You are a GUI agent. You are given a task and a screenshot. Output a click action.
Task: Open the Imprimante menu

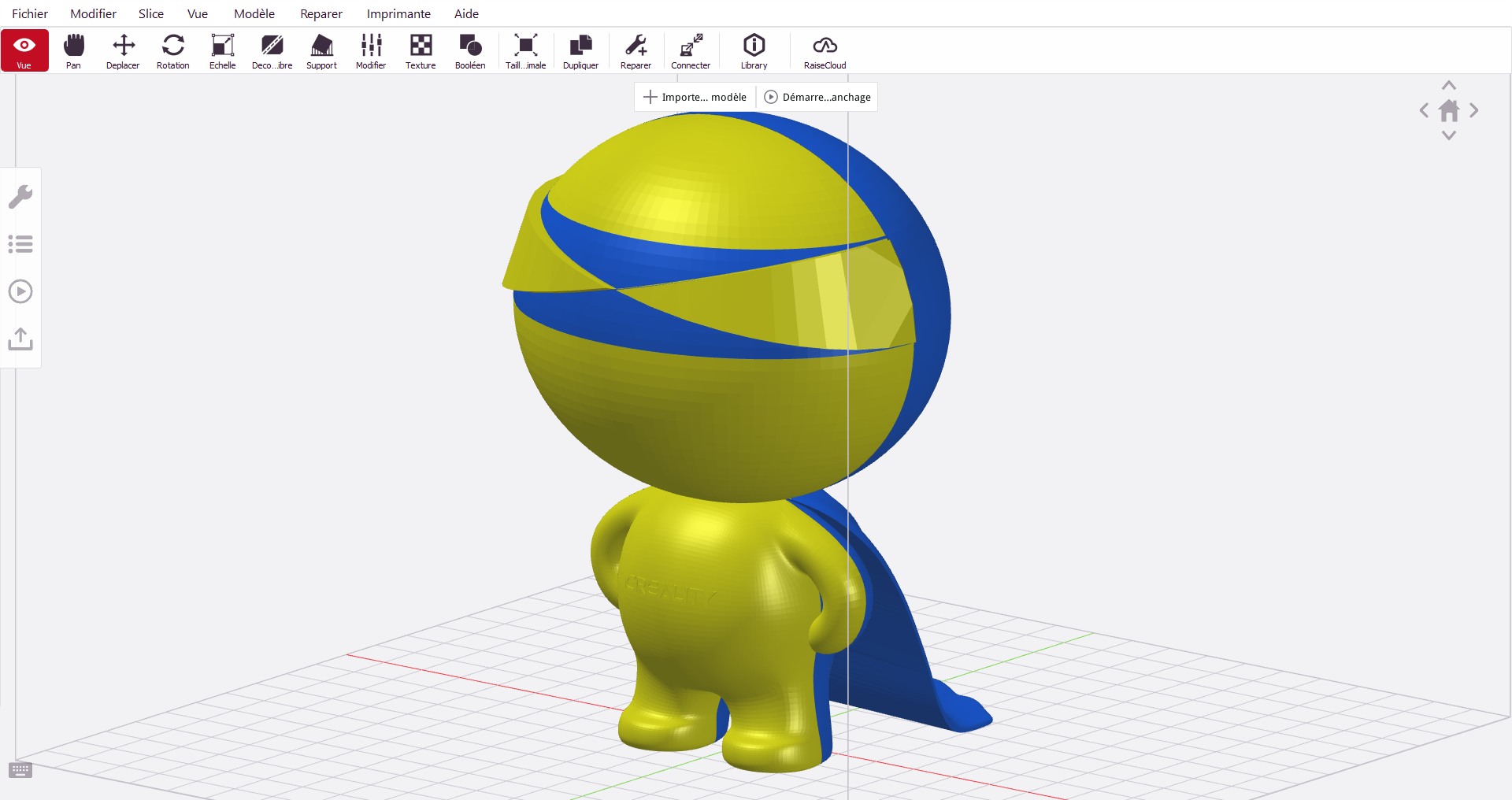coord(398,13)
